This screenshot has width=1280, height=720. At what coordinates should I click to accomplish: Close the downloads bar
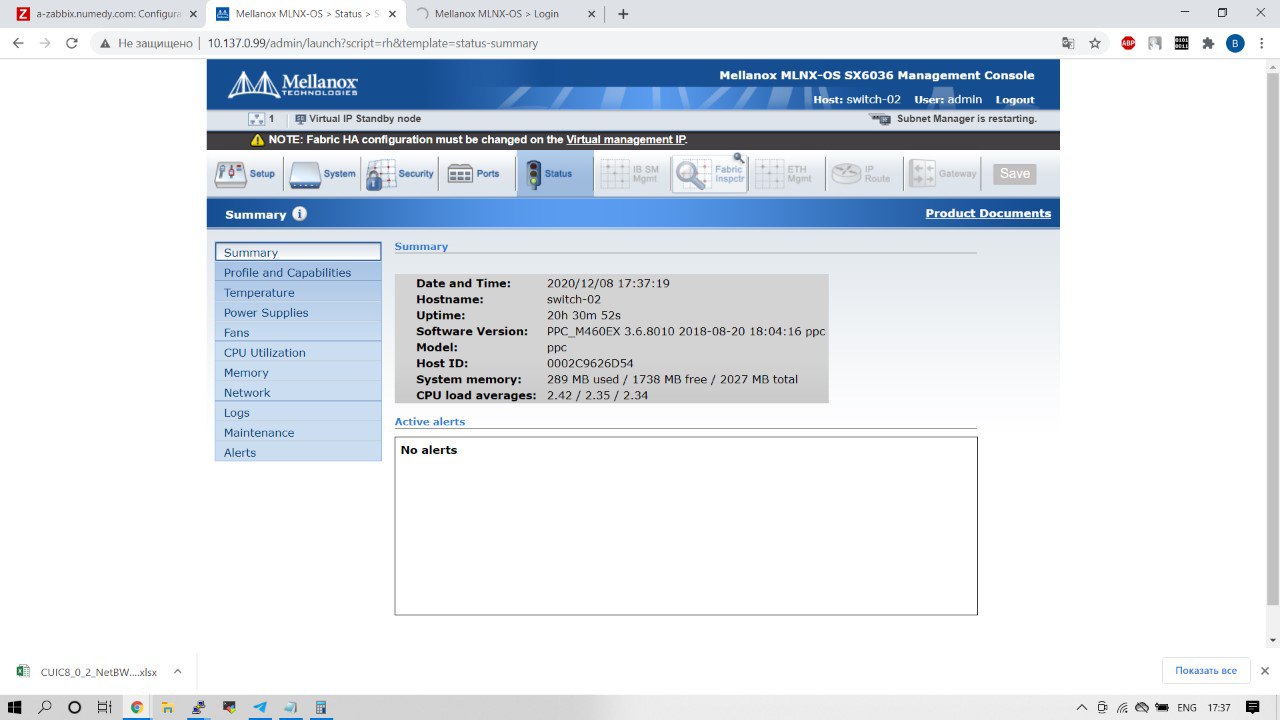point(1265,671)
